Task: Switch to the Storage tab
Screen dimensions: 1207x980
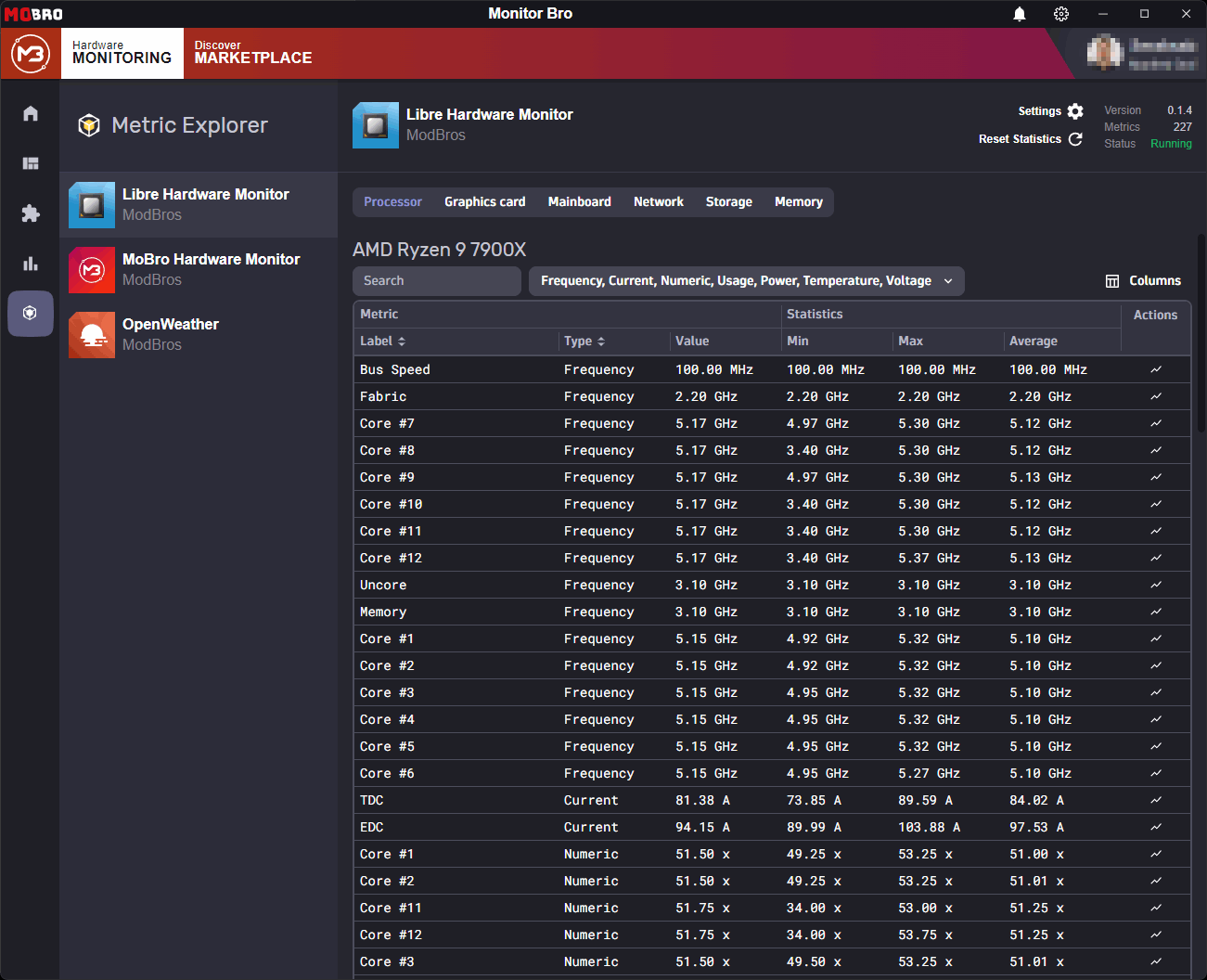Action: (x=729, y=202)
